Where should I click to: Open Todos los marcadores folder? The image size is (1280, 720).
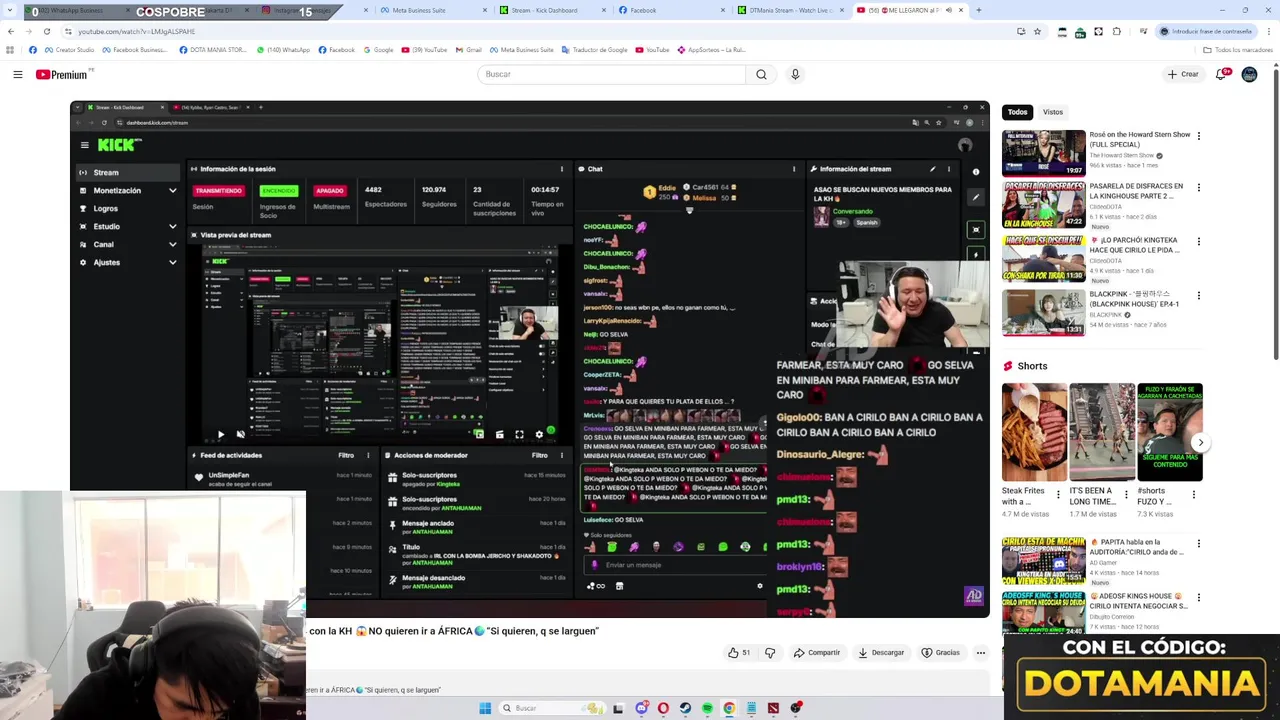point(1238,49)
